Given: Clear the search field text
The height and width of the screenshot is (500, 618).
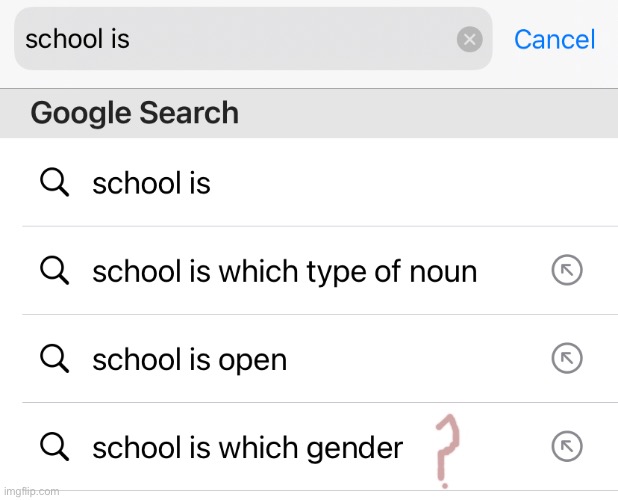Looking at the screenshot, I should [x=469, y=39].
